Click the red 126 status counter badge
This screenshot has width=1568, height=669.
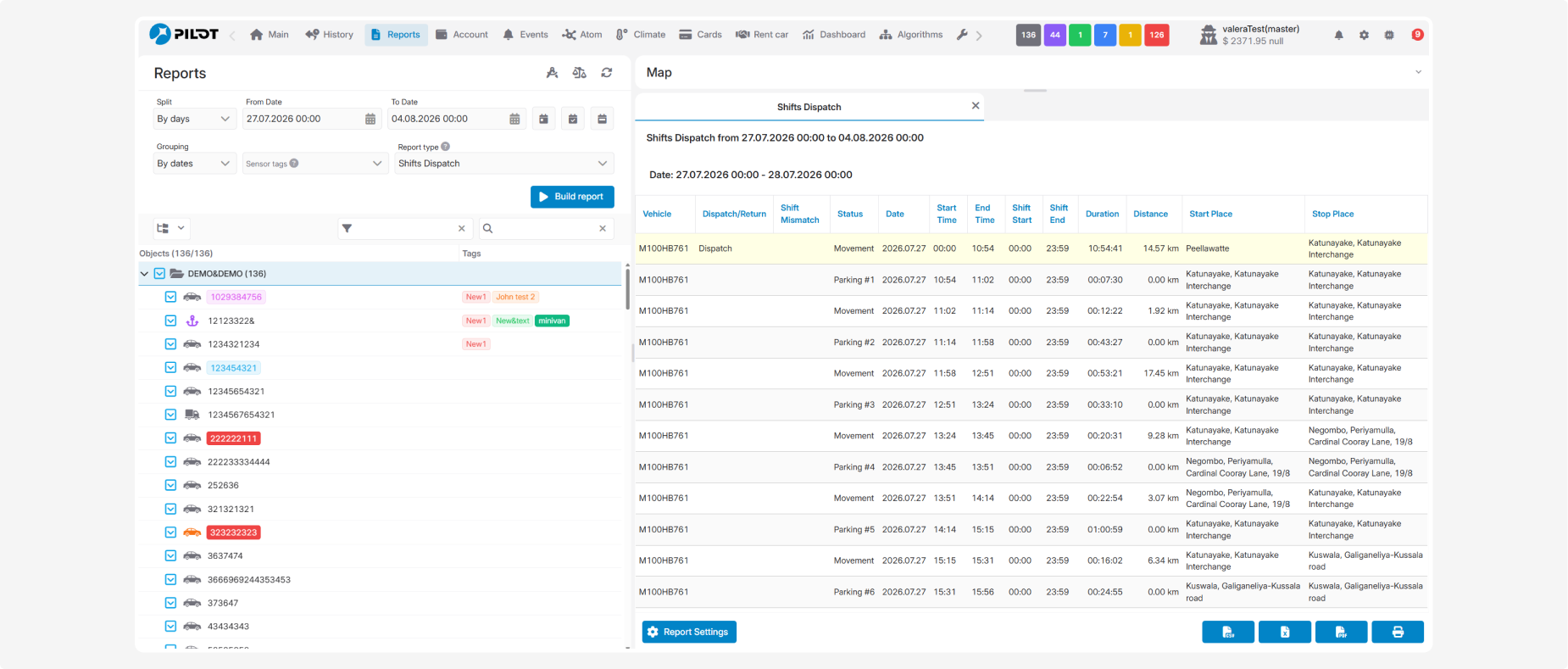[1157, 35]
